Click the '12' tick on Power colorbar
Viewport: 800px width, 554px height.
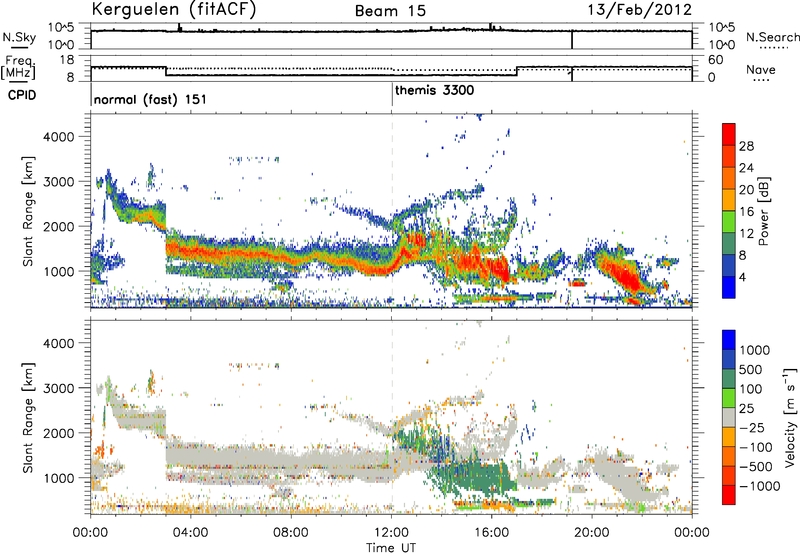pos(746,234)
